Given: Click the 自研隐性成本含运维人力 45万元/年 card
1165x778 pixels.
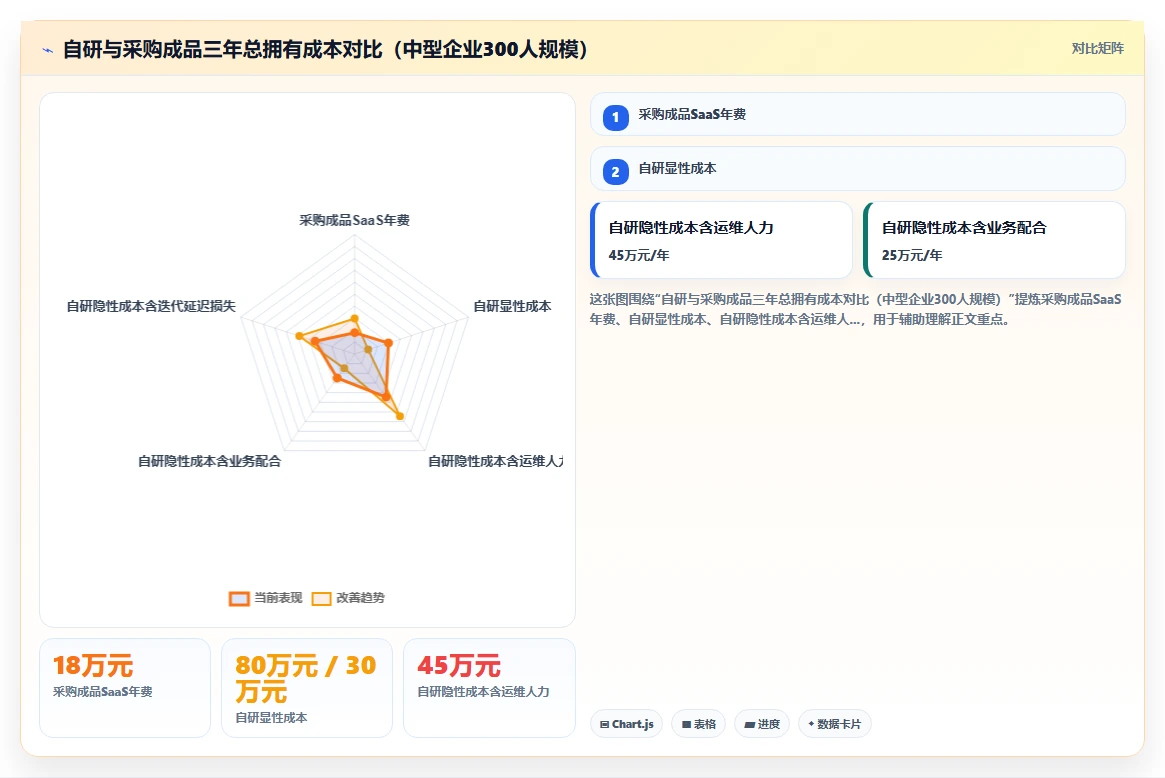Looking at the screenshot, I should click(x=721, y=240).
